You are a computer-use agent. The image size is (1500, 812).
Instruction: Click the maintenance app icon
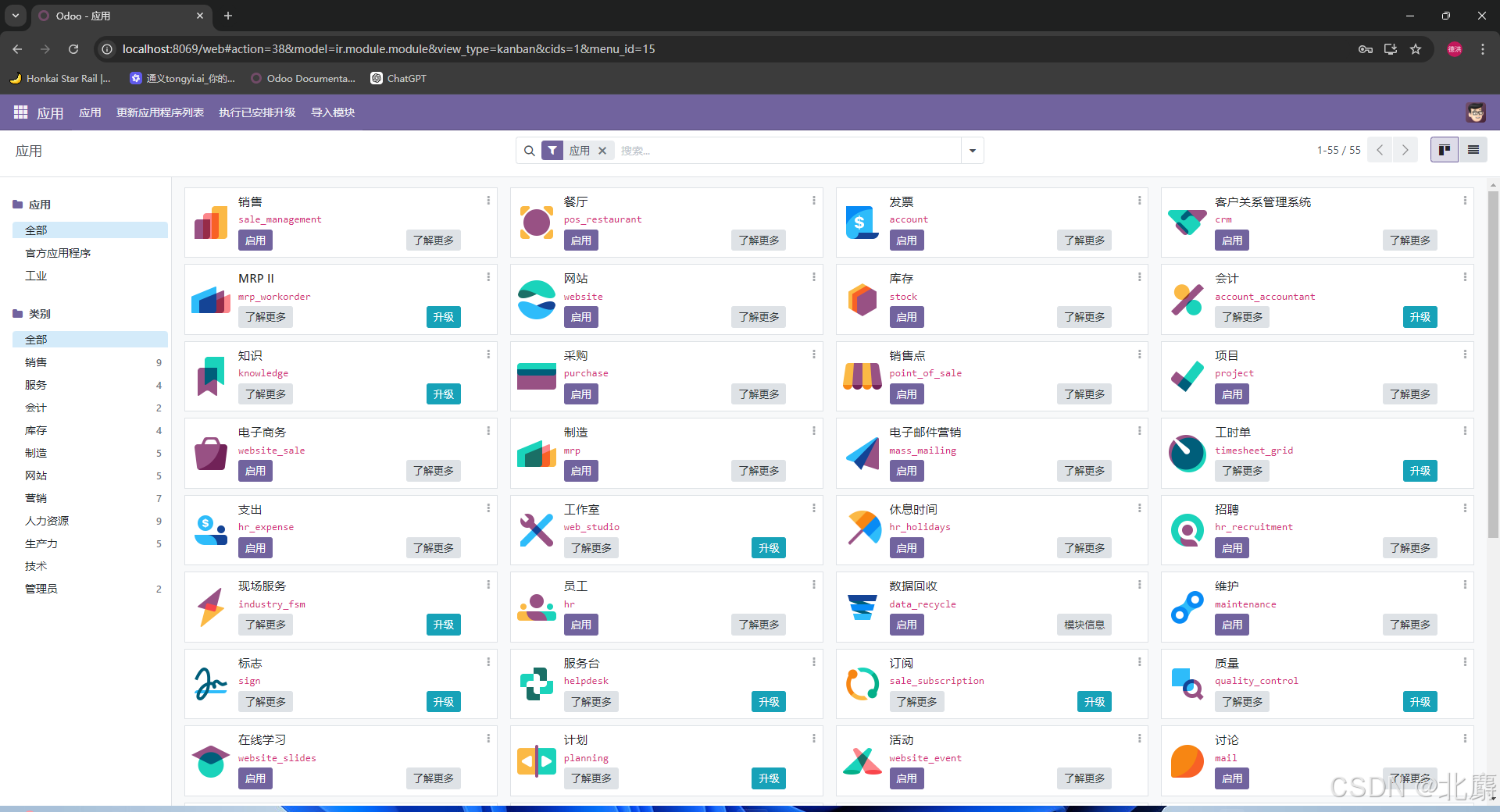click(x=1187, y=607)
